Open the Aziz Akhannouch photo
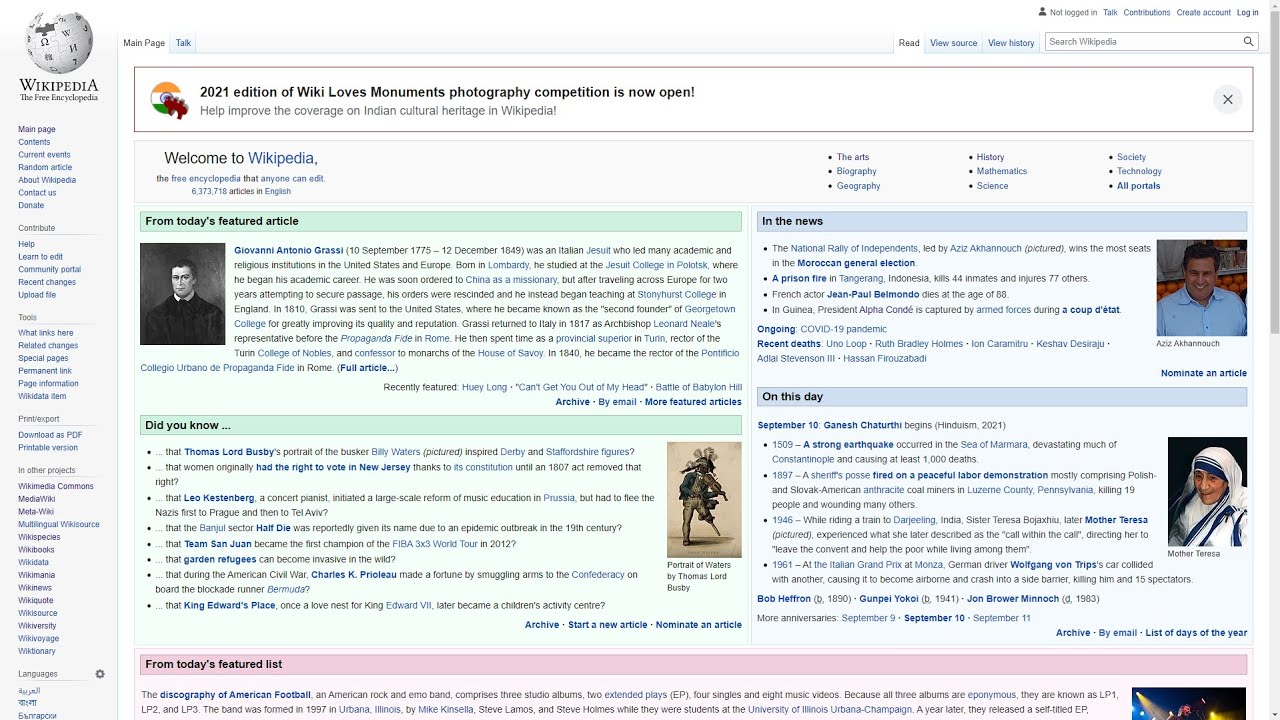The image size is (1280, 720). [x=1201, y=288]
